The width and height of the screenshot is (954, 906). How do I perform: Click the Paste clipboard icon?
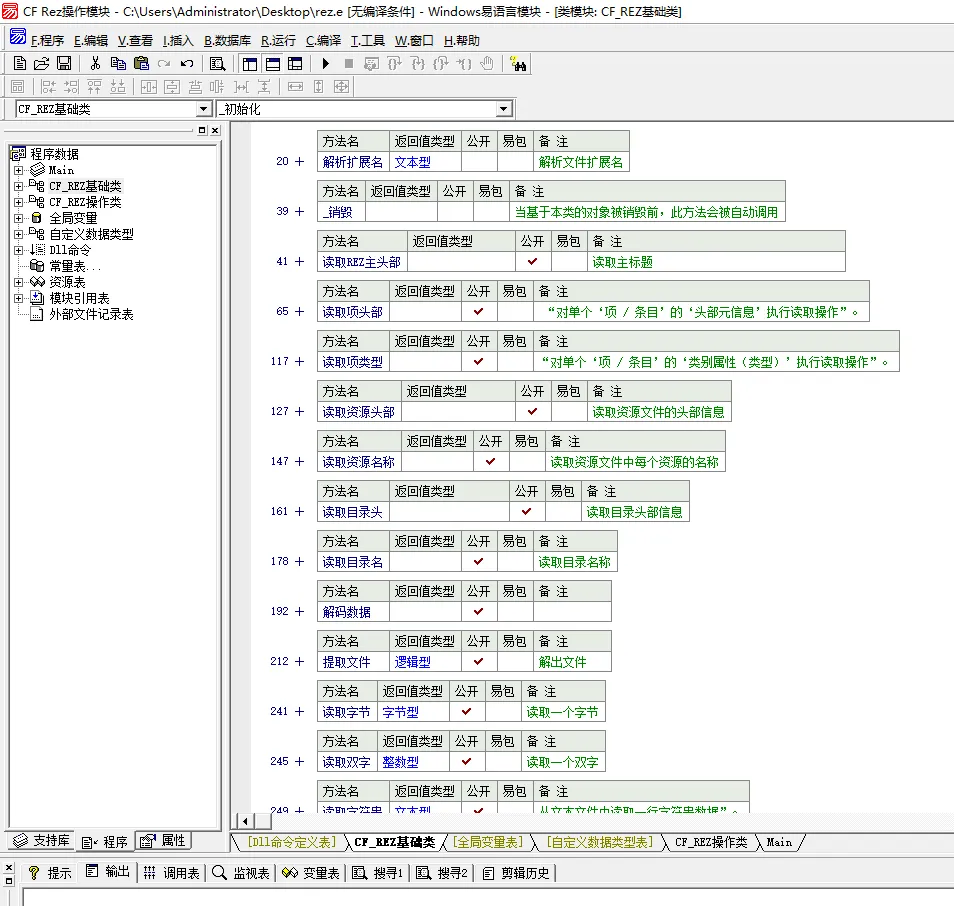(x=141, y=64)
